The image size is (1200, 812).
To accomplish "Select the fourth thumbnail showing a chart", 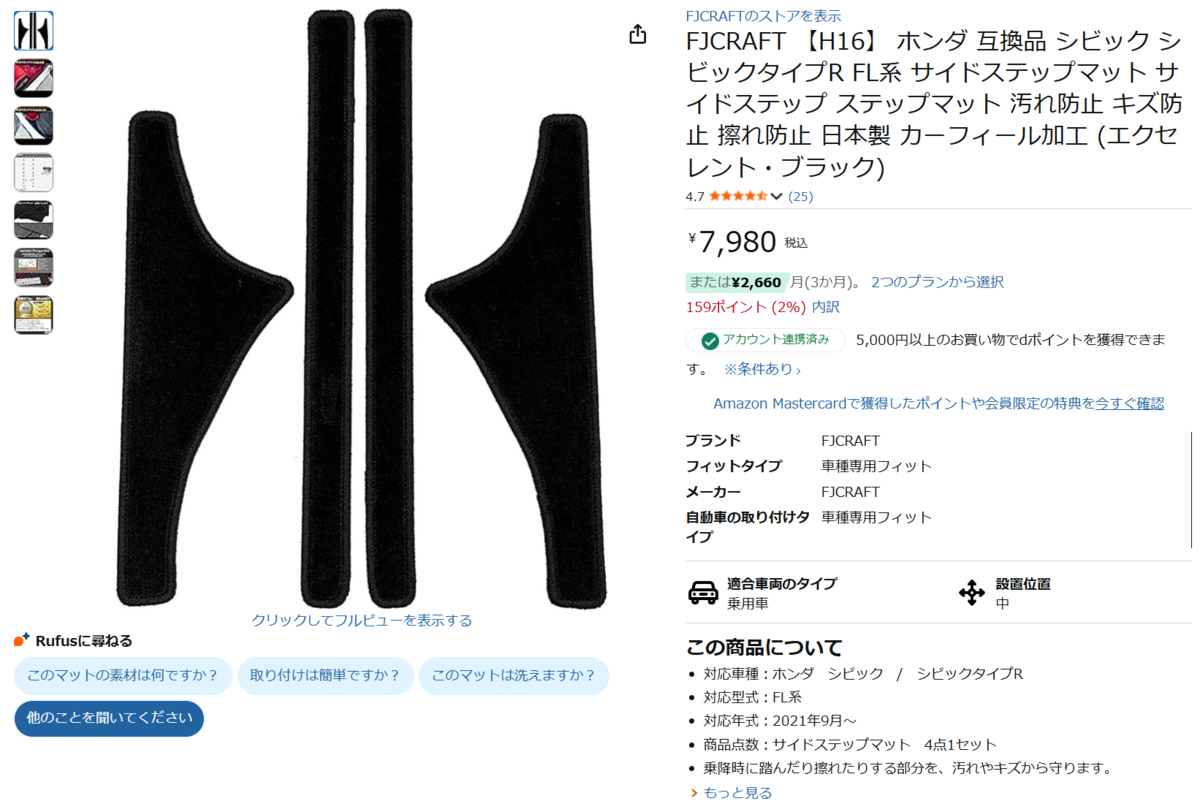I will click(x=33, y=173).
